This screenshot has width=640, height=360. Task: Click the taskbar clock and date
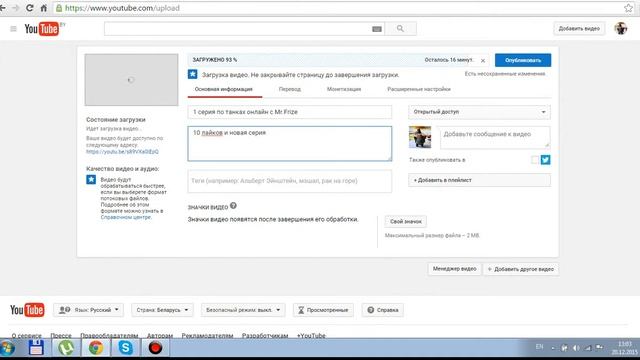pos(624,348)
